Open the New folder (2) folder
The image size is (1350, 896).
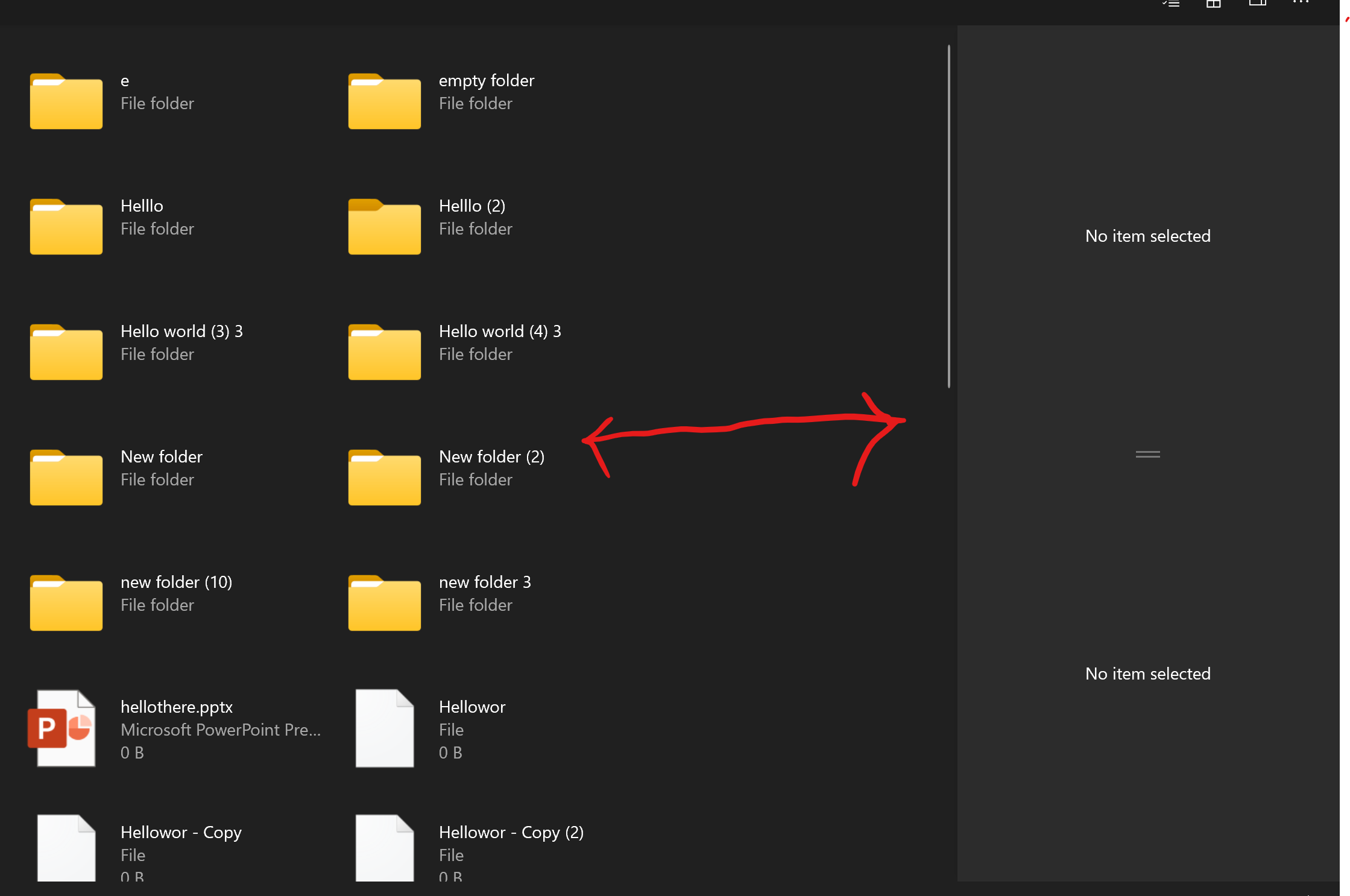(x=384, y=477)
